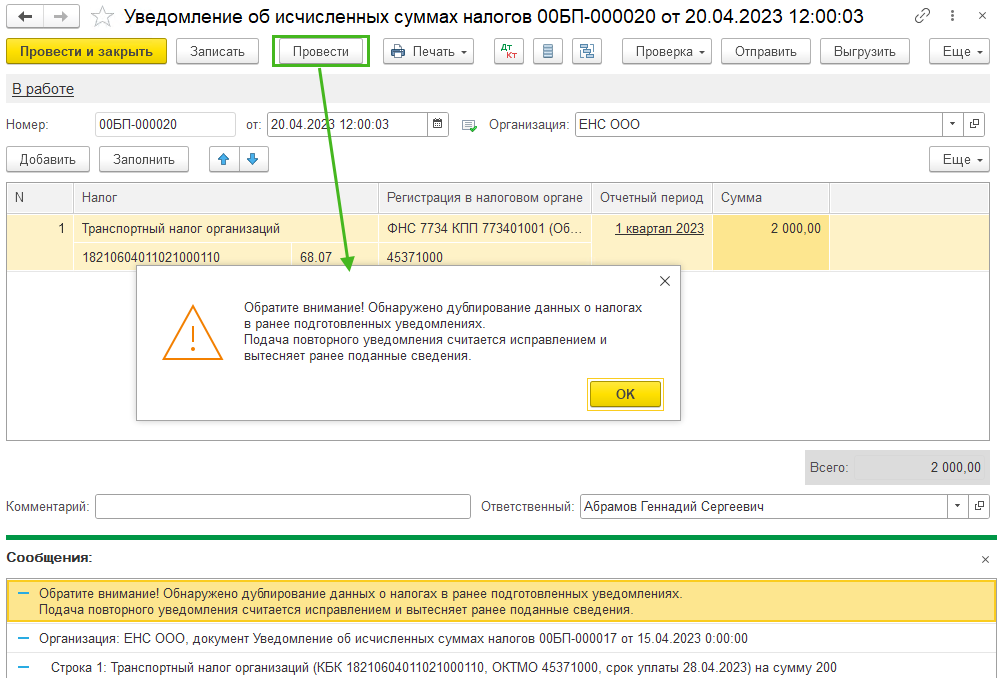Screen dimensions: 1006x678
Task: Move row down with blue arrow
Action: click(253, 159)
